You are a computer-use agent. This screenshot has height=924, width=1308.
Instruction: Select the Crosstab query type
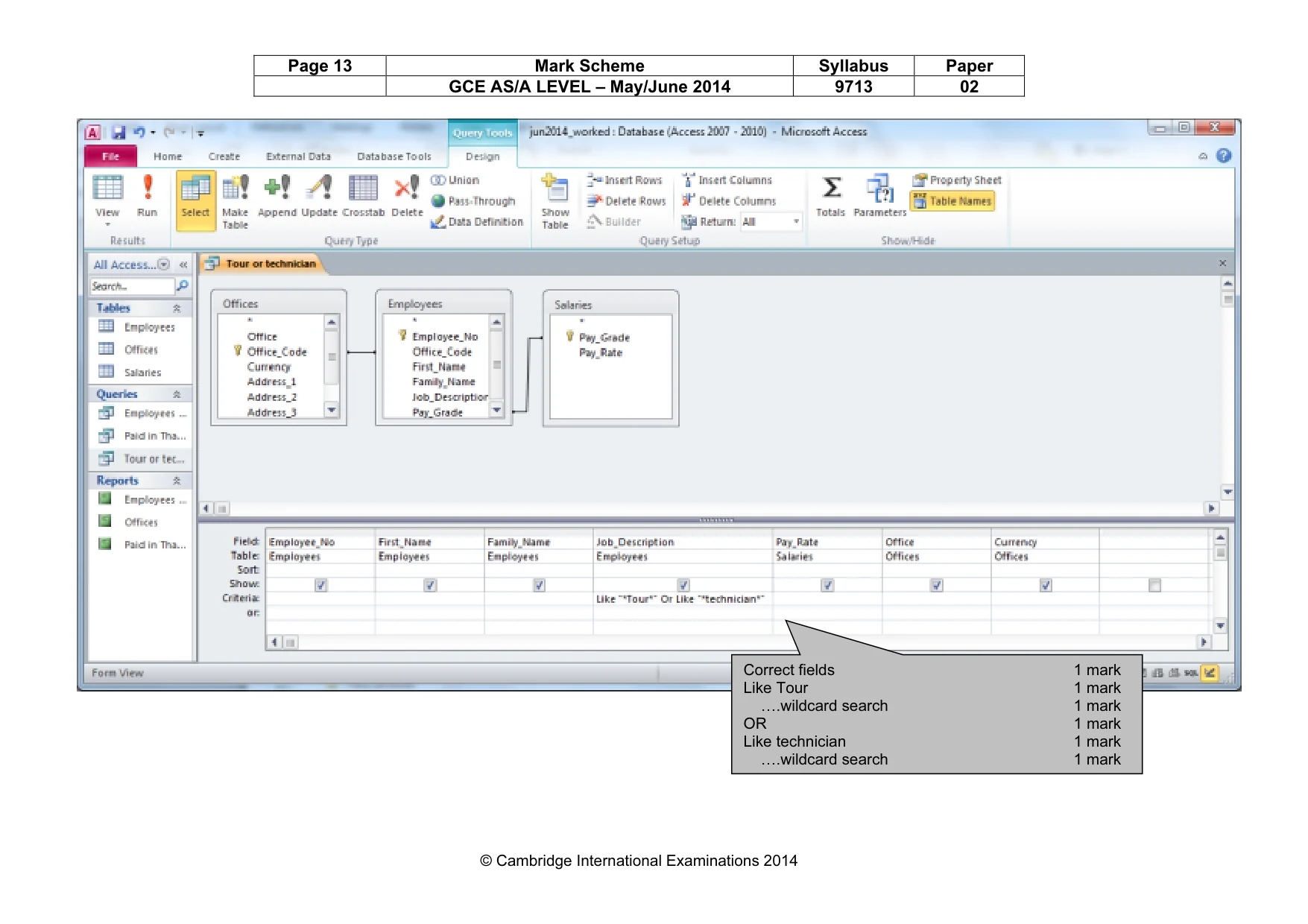point(363,195)
